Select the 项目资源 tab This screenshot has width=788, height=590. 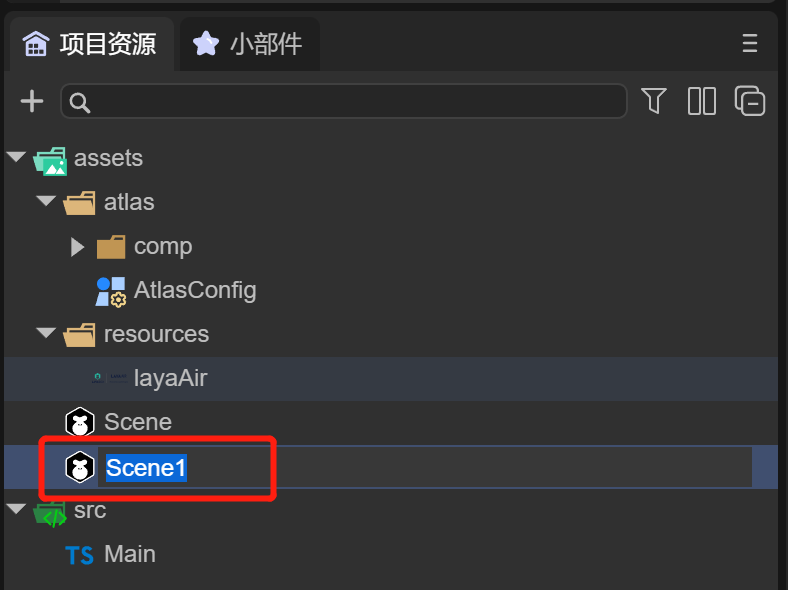coord(90,44)
